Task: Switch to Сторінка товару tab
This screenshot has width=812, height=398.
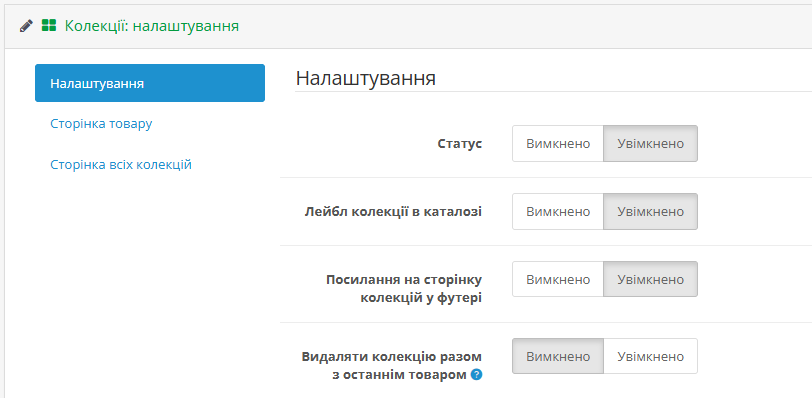Action: [x=101, y=124]
